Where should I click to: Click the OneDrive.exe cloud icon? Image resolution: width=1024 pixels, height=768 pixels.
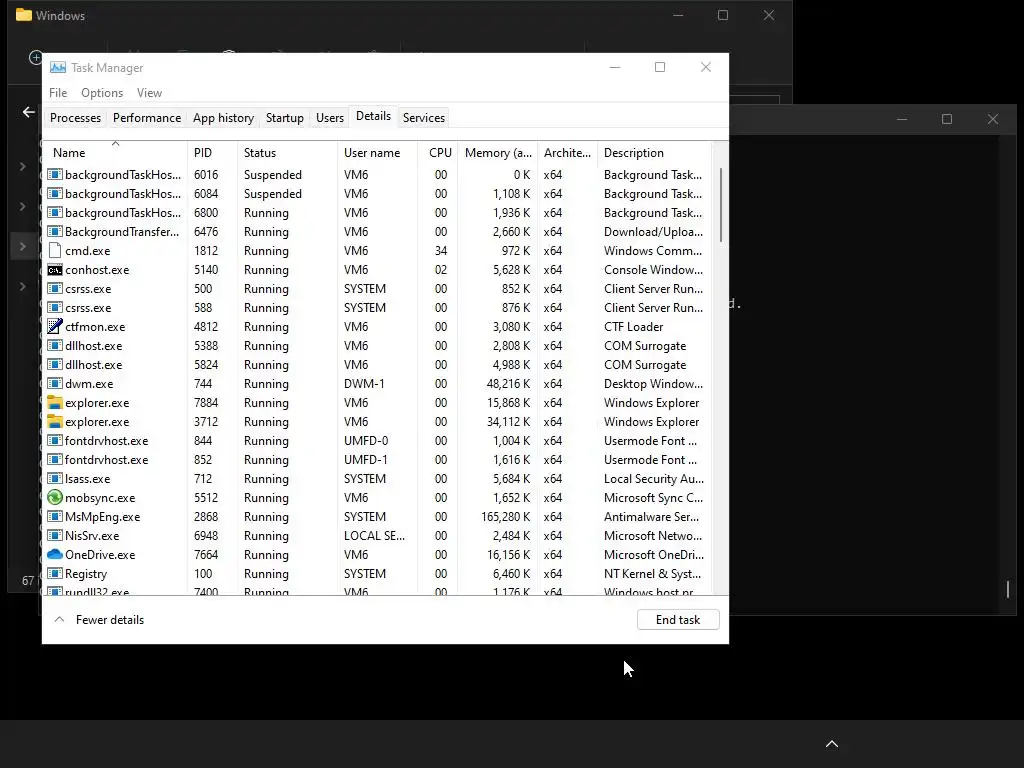tap(55, 554)
